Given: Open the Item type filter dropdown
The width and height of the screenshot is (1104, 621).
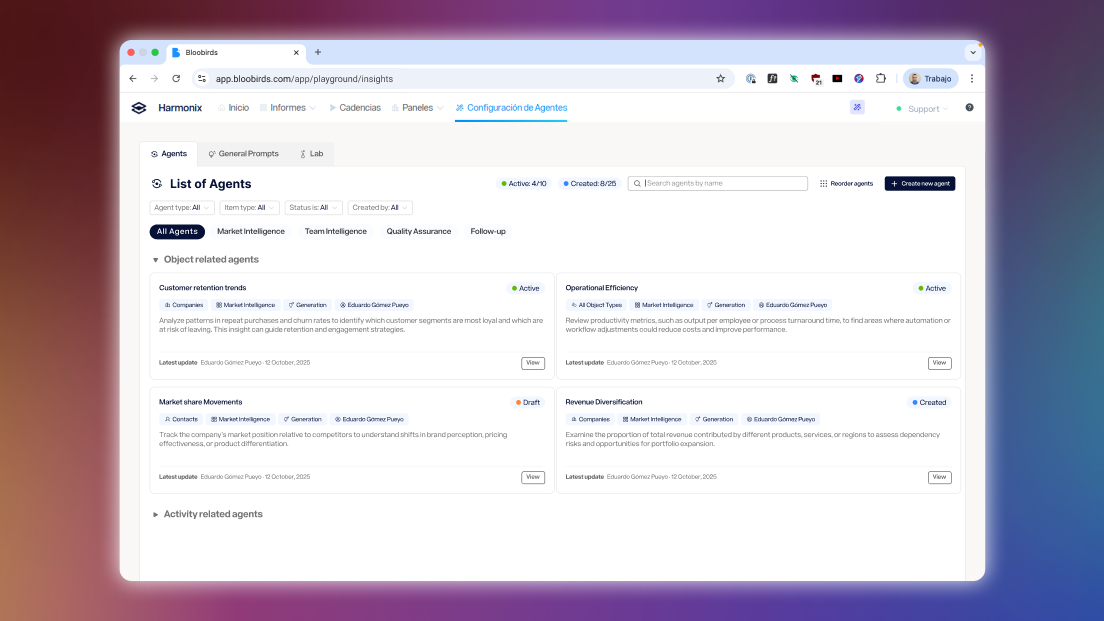Looking at the screenshot, I should pos(249,208).
